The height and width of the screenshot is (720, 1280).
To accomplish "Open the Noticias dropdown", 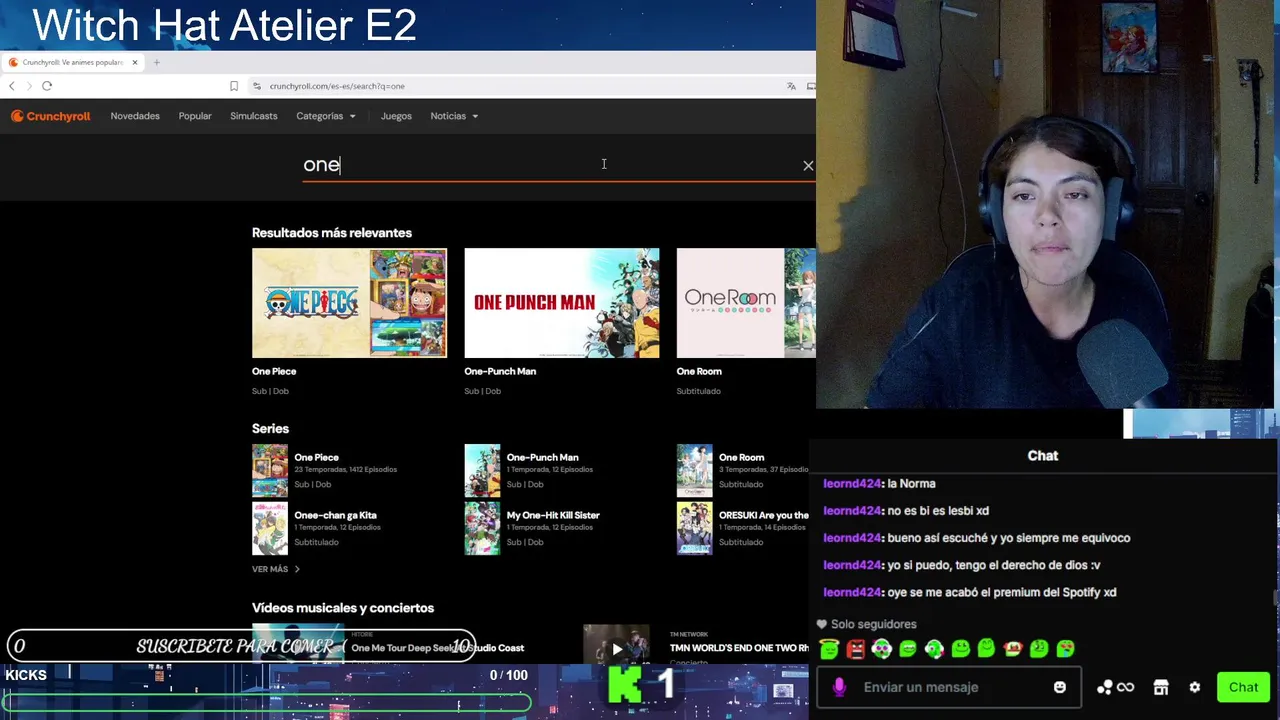I will [454, 116].
